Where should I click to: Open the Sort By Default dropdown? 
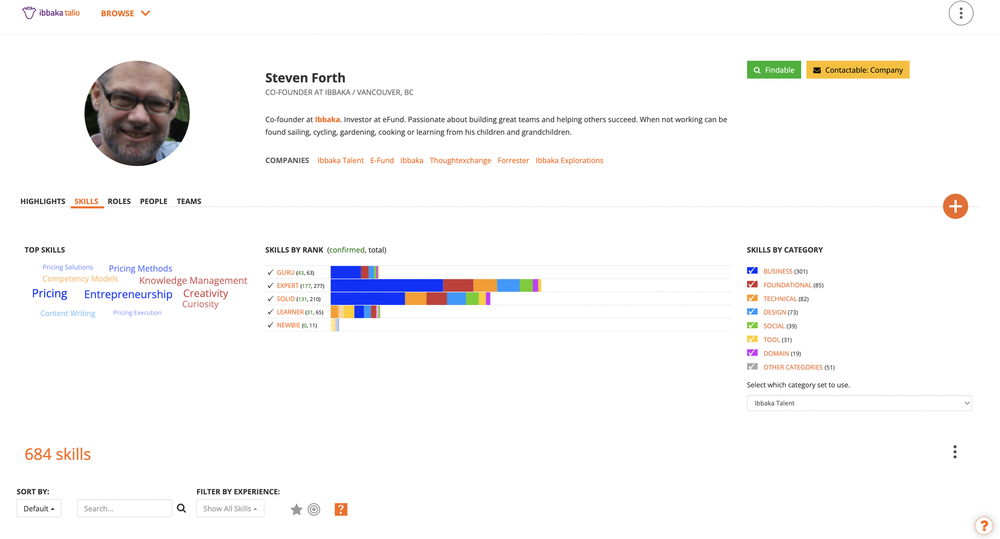(39, 508)
